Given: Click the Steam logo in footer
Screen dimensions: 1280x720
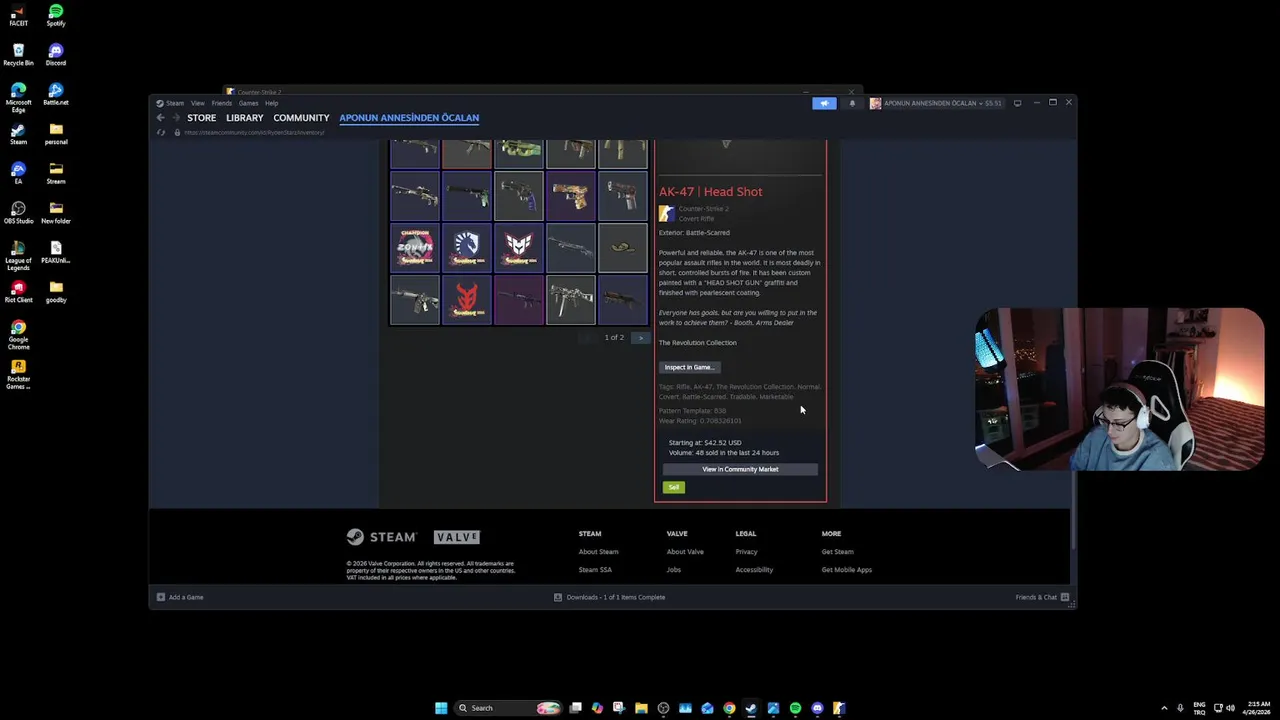Looking at the screenshot, I should coord(381,537).
